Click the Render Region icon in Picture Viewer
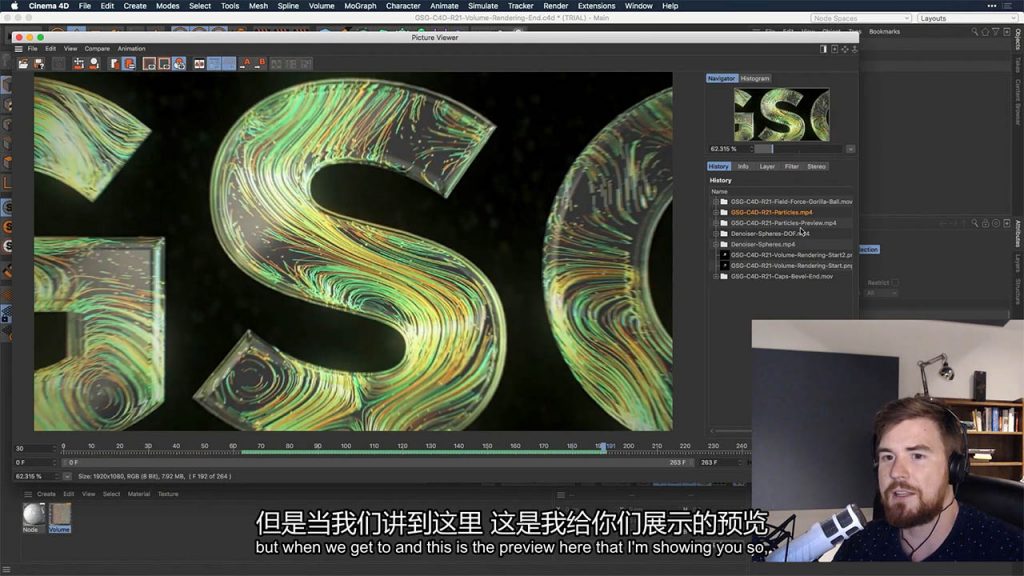 coord(78,63)
